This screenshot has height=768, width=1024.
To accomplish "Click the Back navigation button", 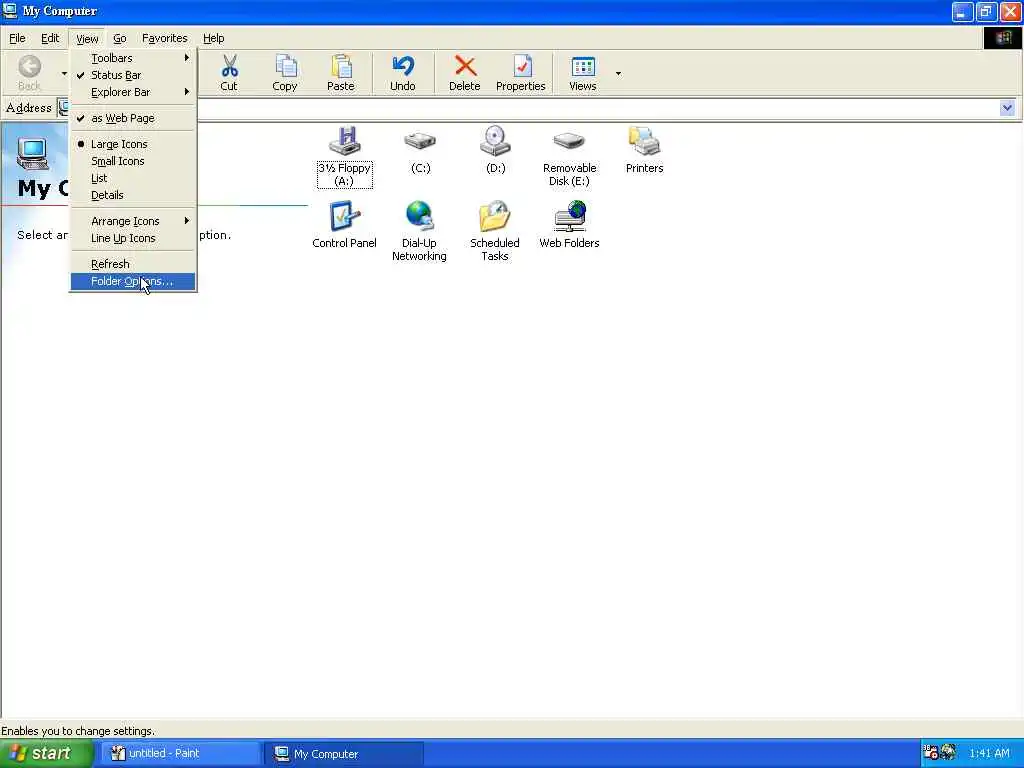I will (x=29, y=72).
